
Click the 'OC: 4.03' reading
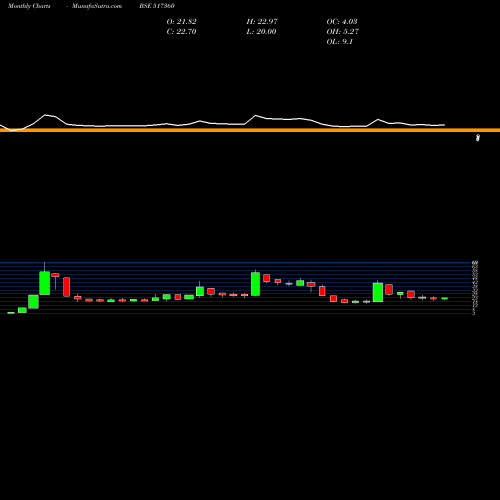342,22
